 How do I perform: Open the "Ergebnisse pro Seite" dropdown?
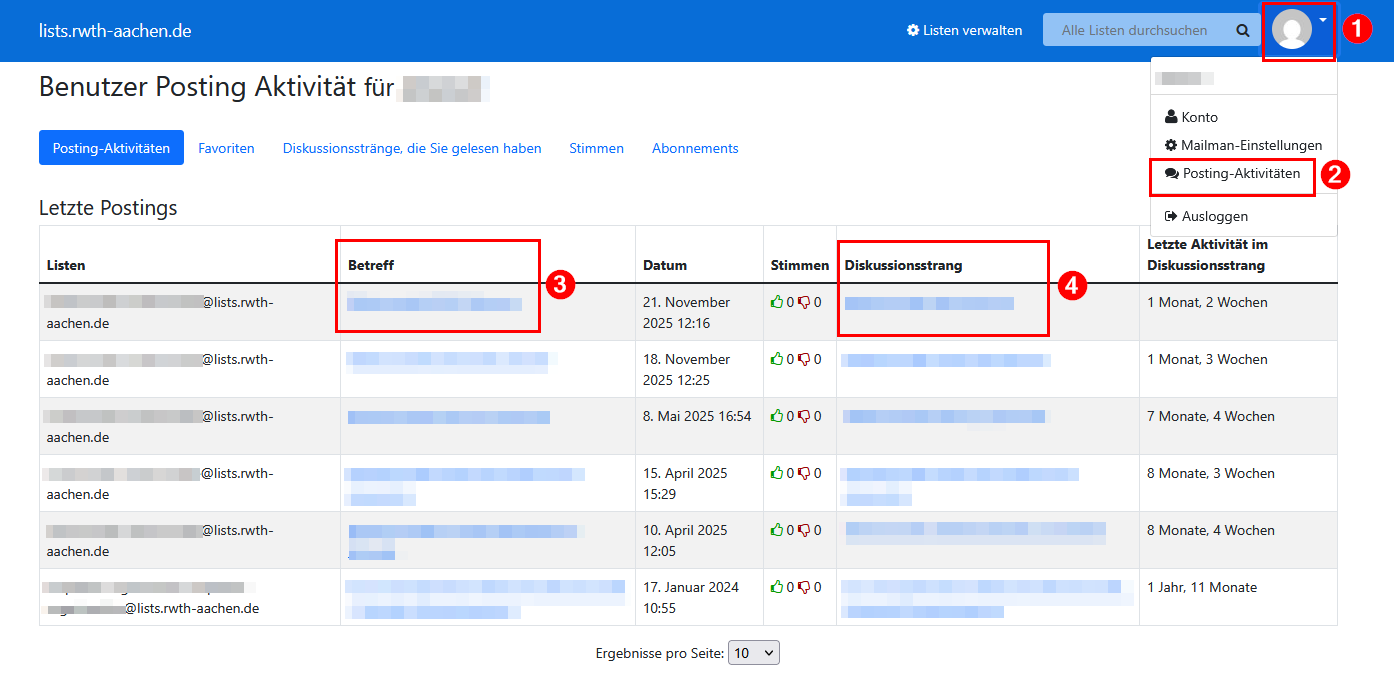753,652
